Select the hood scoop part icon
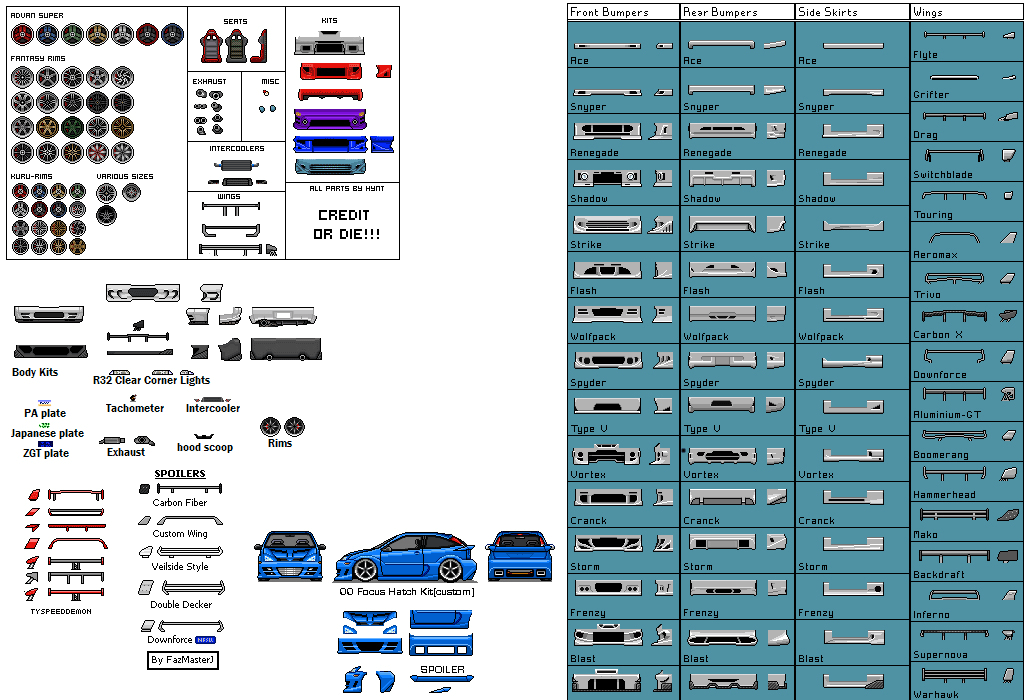This screenshot has width=1024, height=700. 204,436
